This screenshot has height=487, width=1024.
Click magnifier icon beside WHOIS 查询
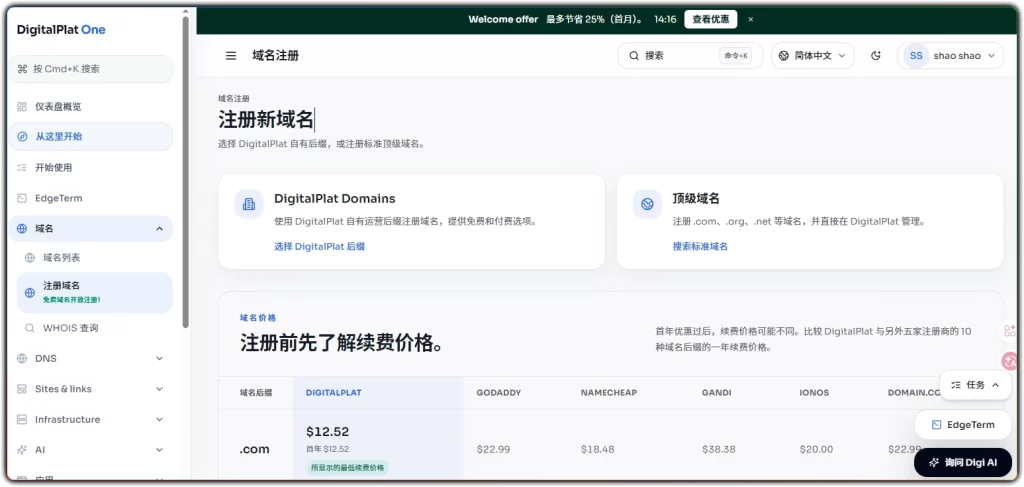click(x=29, y=328)
